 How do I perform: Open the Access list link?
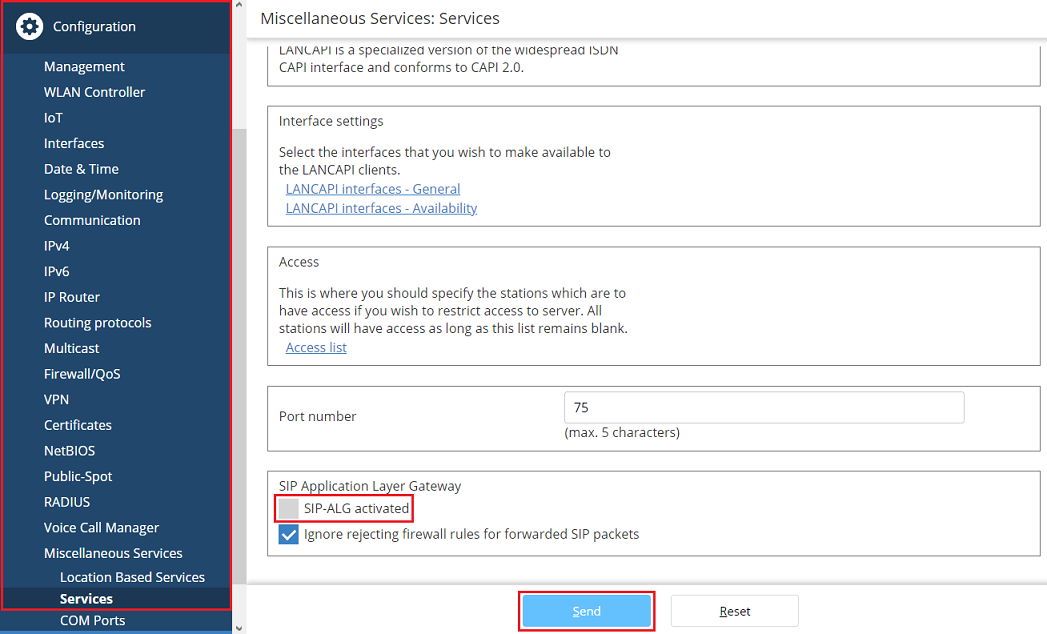point(316,348)
